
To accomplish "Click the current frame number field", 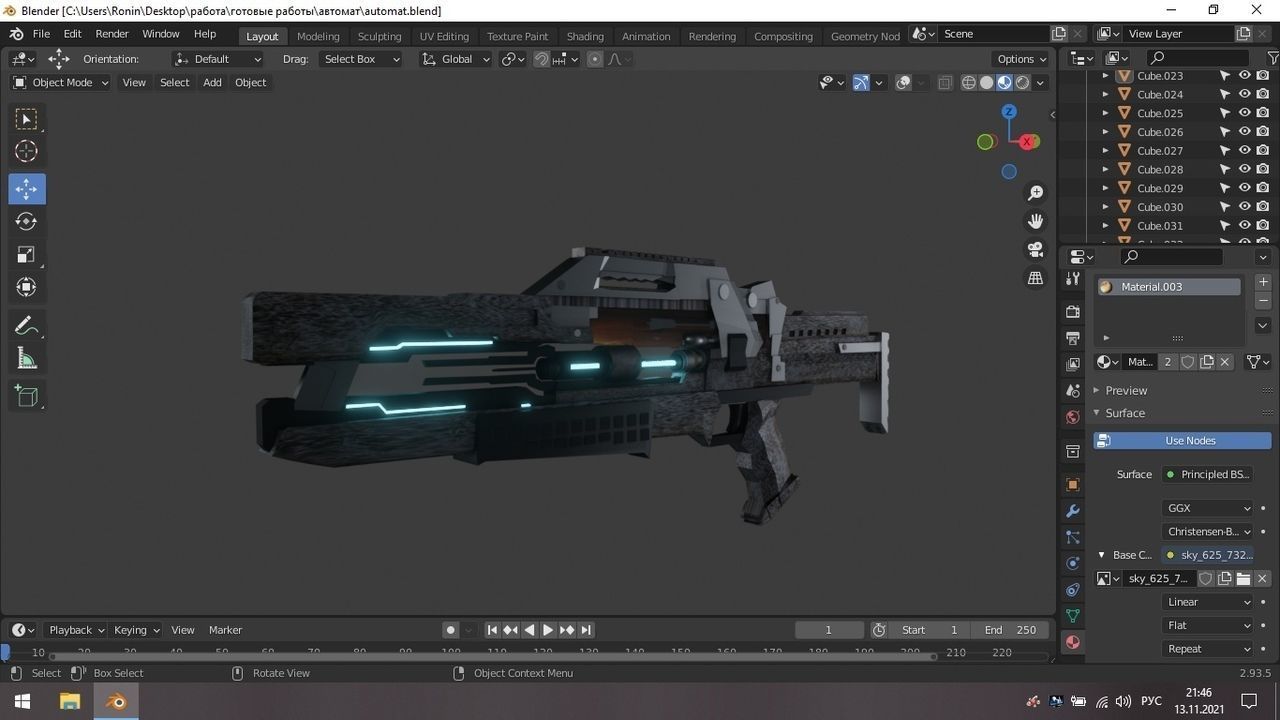I will coord(829,630).
